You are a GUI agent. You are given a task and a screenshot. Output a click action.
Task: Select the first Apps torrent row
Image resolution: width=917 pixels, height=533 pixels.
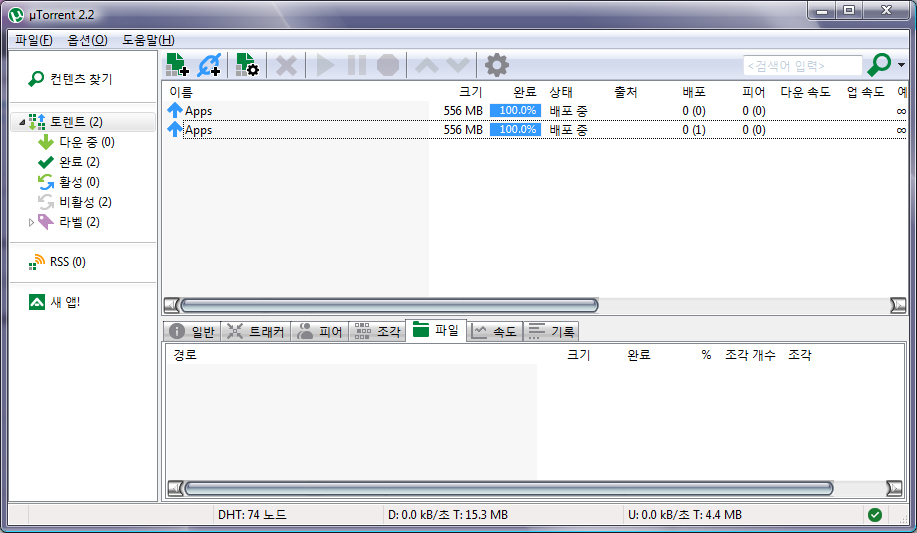pos(535,111)
